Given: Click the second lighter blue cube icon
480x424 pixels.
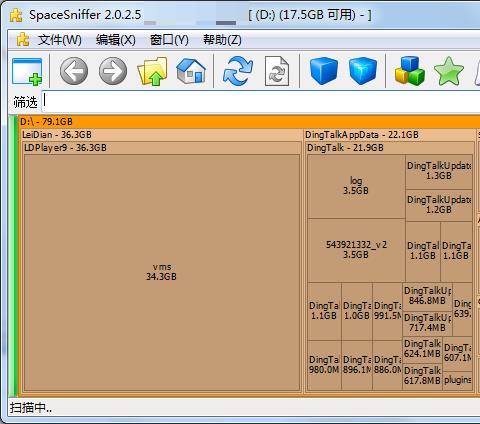Looking at the screenshot, I should tap(363, 71).
